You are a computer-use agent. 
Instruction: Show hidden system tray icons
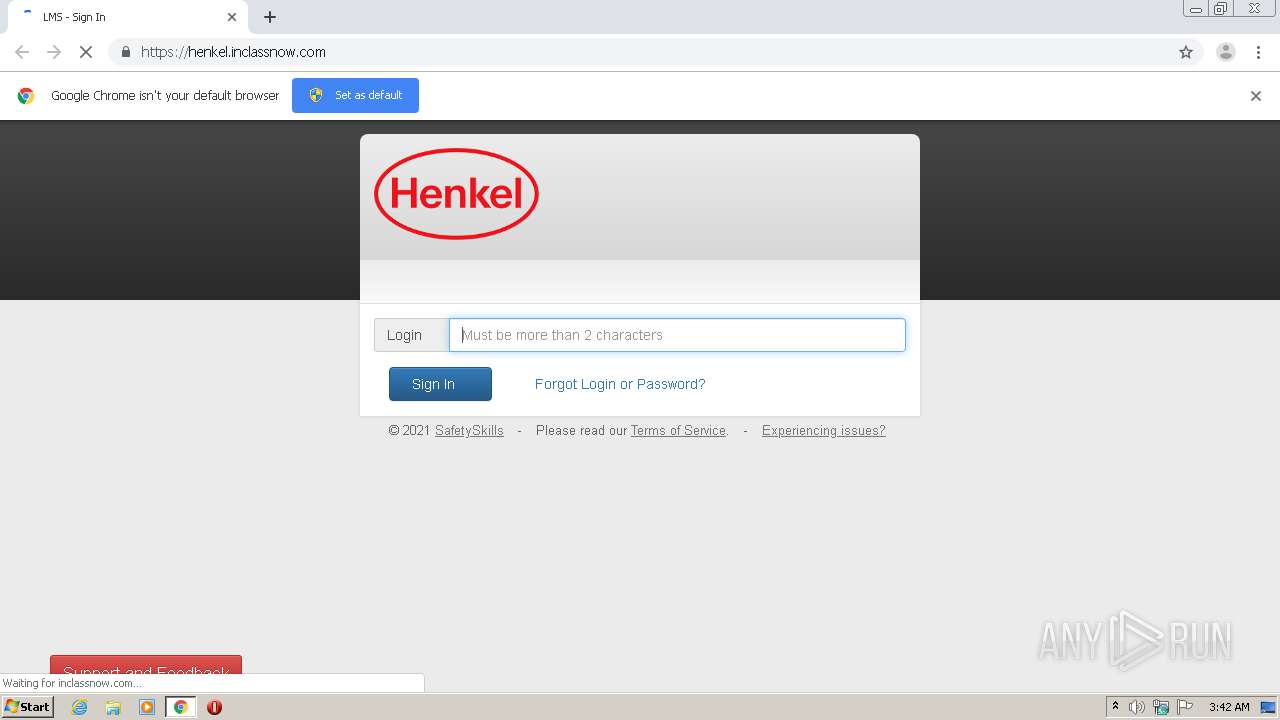tap(1115, 707)
